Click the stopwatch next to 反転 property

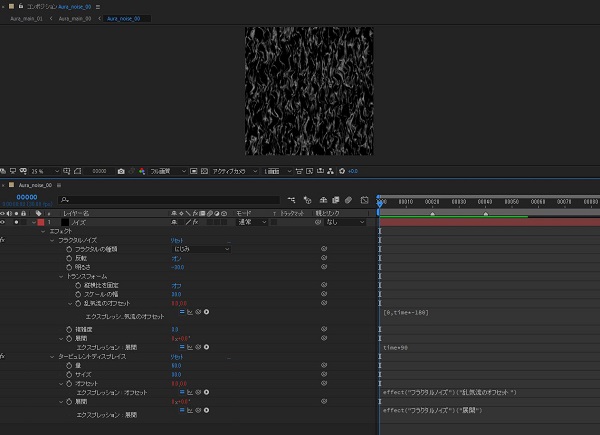[69, 258]
